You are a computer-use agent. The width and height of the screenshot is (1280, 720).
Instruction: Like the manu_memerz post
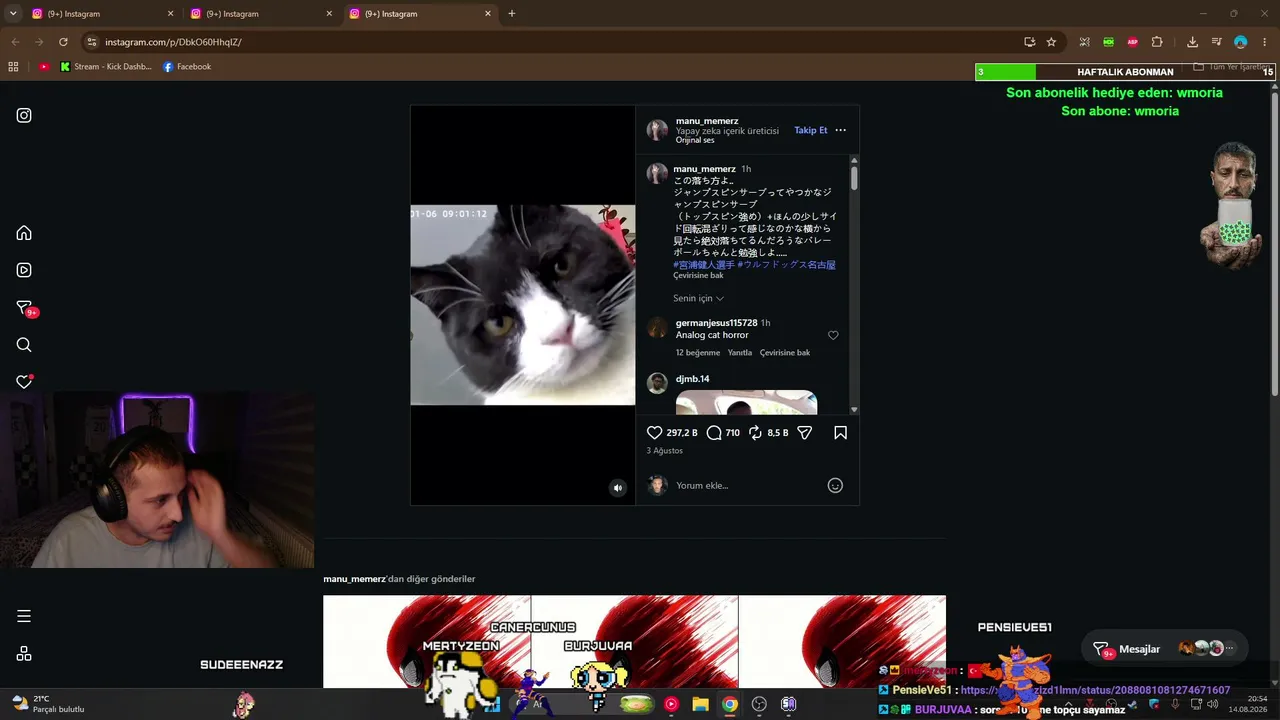(x=655, y=433)
